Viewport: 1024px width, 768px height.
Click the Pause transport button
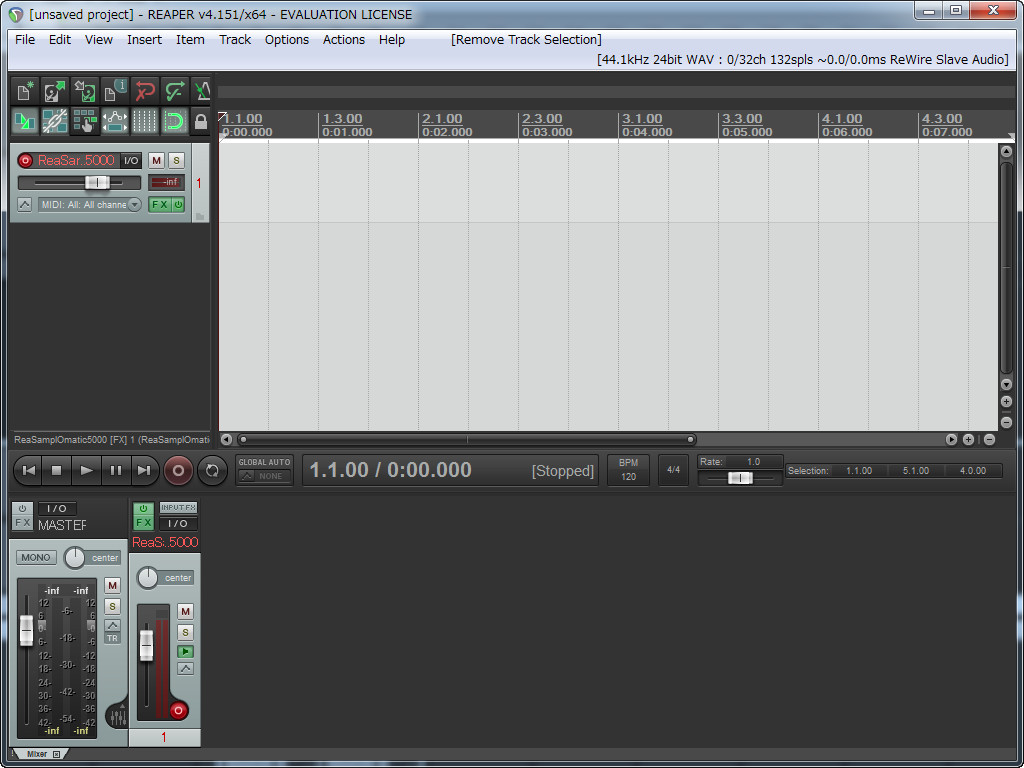click(116, 470)
